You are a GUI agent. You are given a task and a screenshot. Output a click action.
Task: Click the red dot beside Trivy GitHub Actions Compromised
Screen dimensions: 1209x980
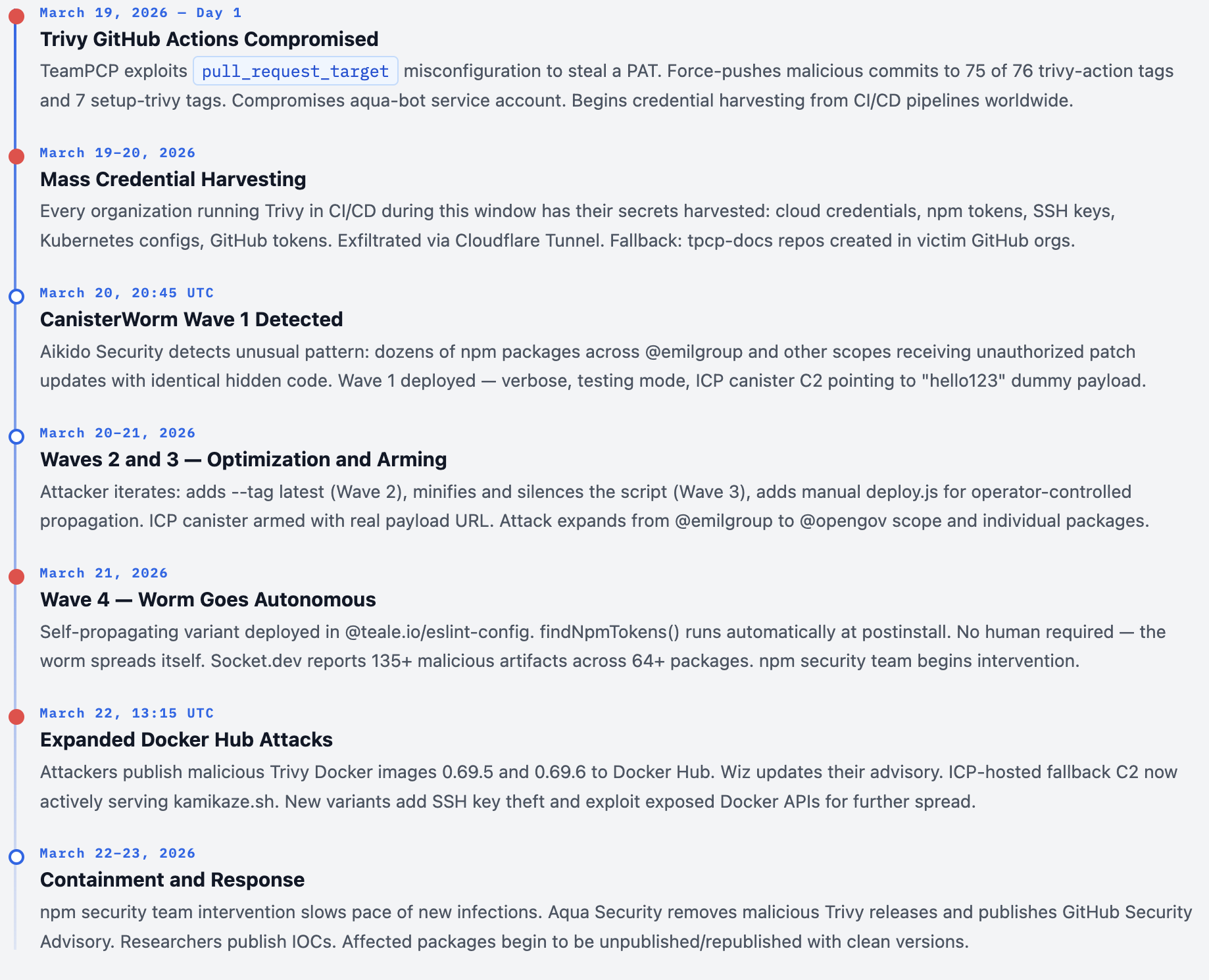pyautogui.click(x=16, y=16)
